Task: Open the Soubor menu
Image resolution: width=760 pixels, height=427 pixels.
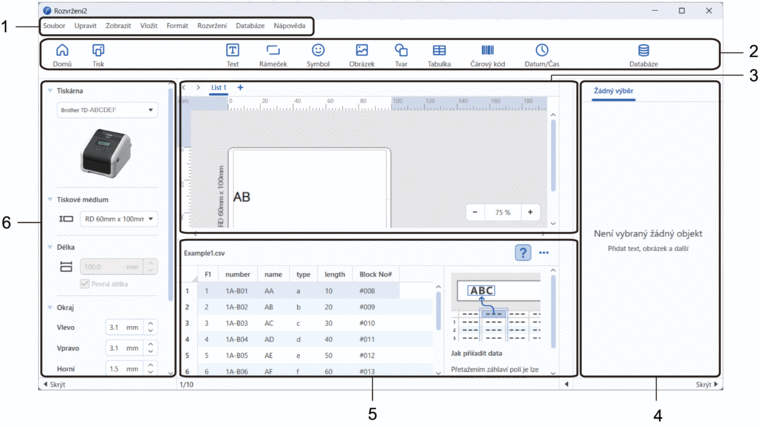Action: click(54, 25)
